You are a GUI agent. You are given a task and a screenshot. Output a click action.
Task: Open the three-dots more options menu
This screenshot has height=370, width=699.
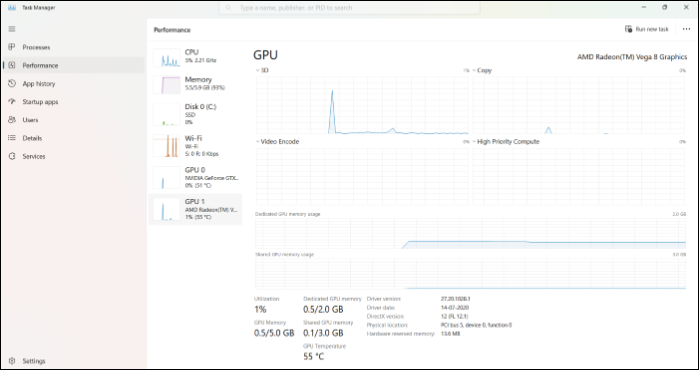[687, 29]
